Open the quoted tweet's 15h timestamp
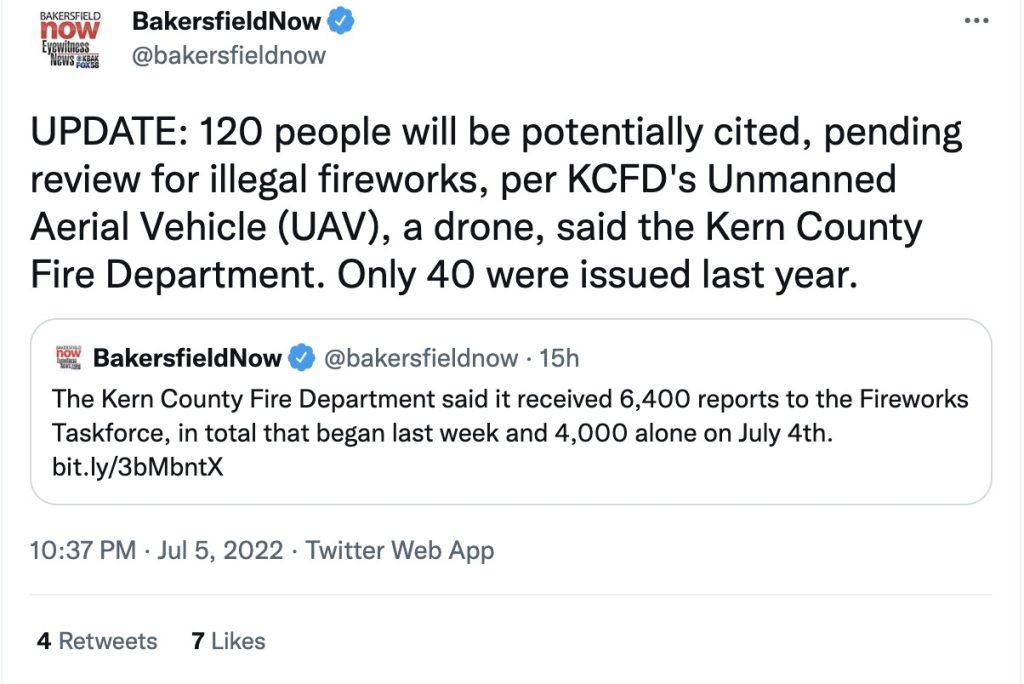Viewport: 1024px width, 684px height. click(559, 357)
